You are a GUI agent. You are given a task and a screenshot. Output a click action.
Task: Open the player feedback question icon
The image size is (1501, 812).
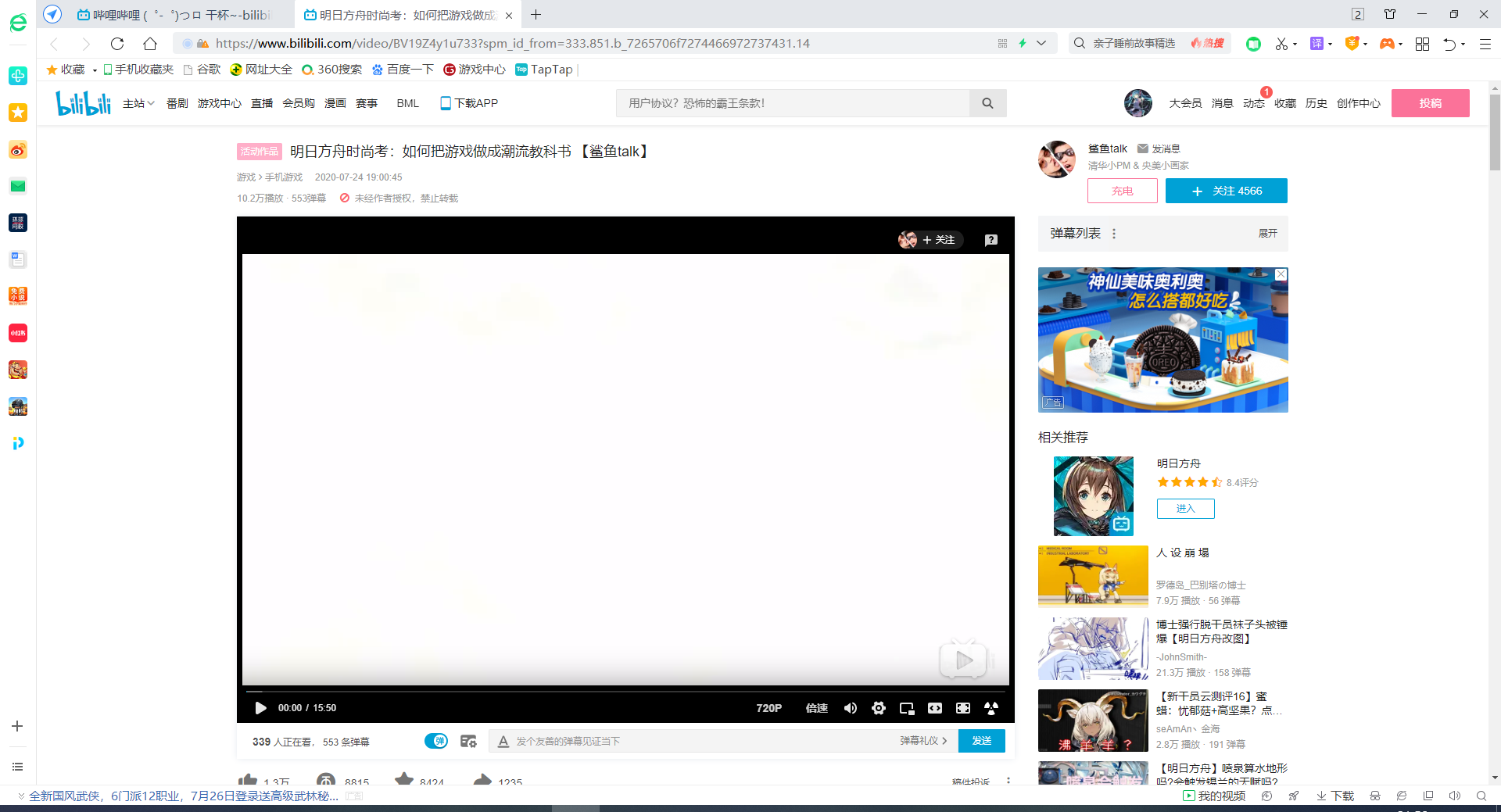point(991,240)
